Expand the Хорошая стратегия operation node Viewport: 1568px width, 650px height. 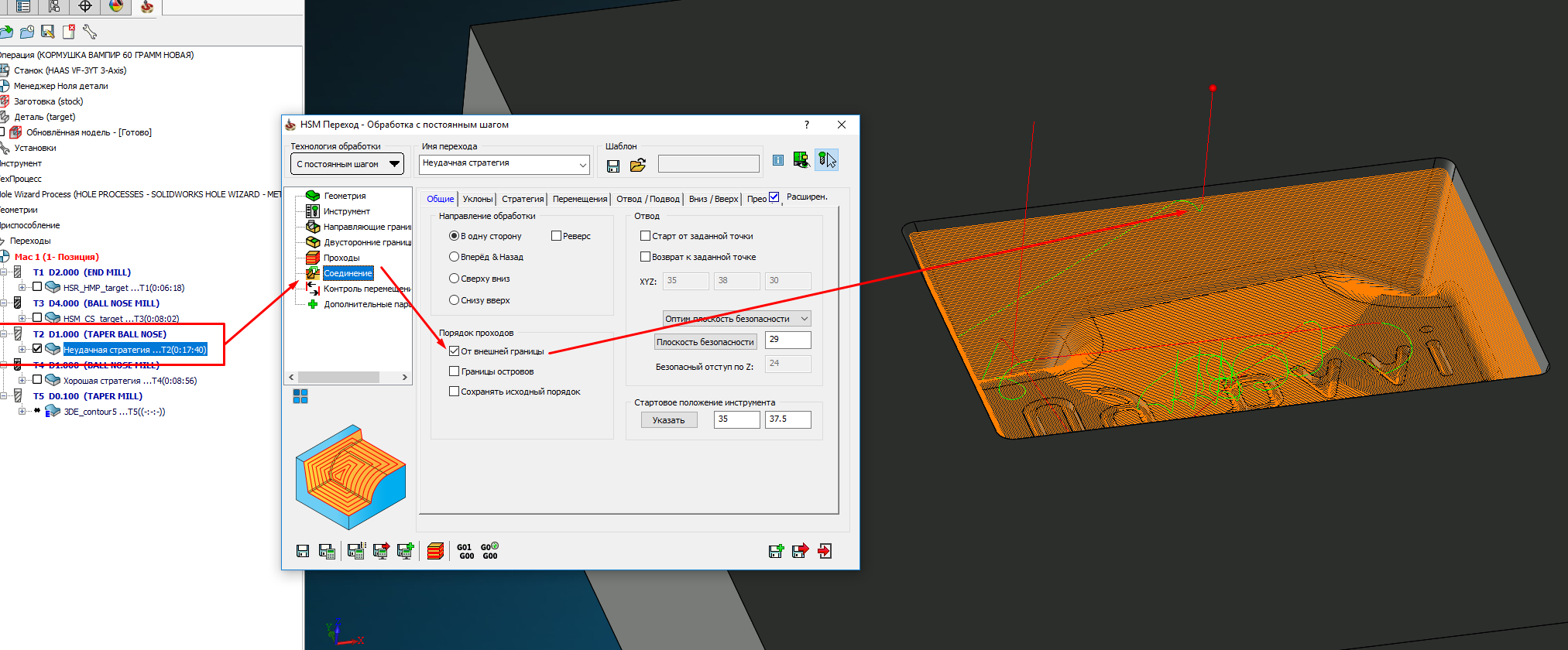[x=22, y=380]
